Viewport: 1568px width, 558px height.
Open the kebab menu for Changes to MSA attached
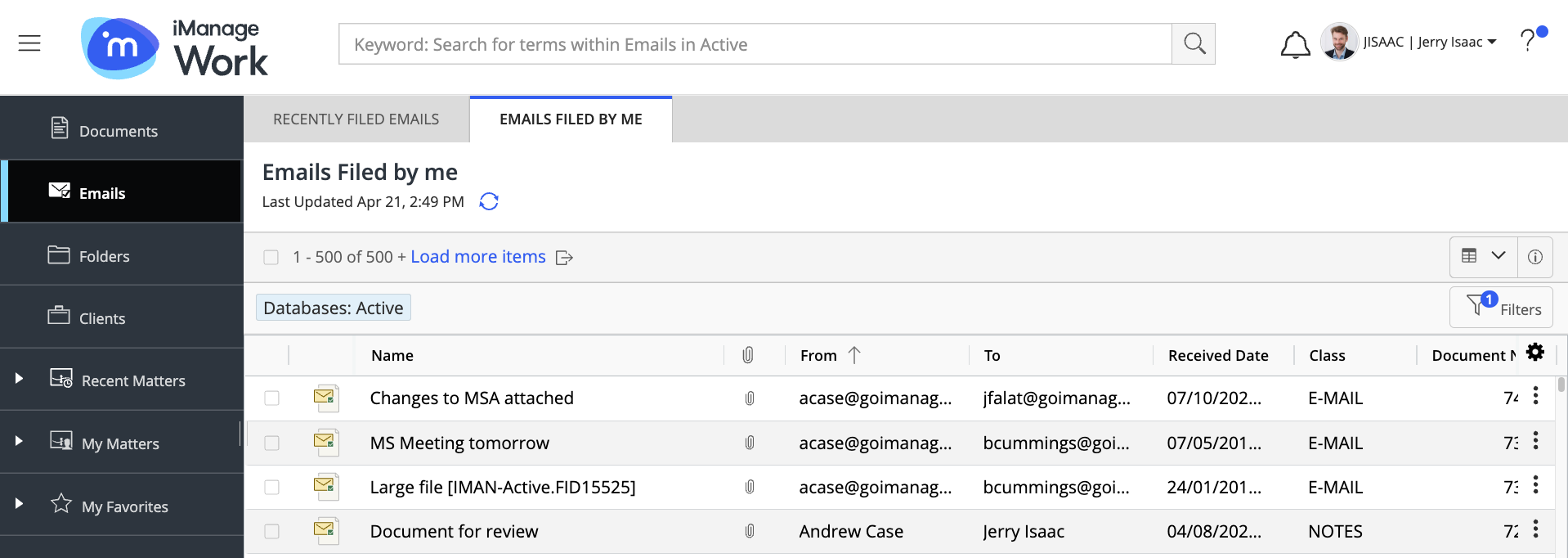(x=1535, y=397)
